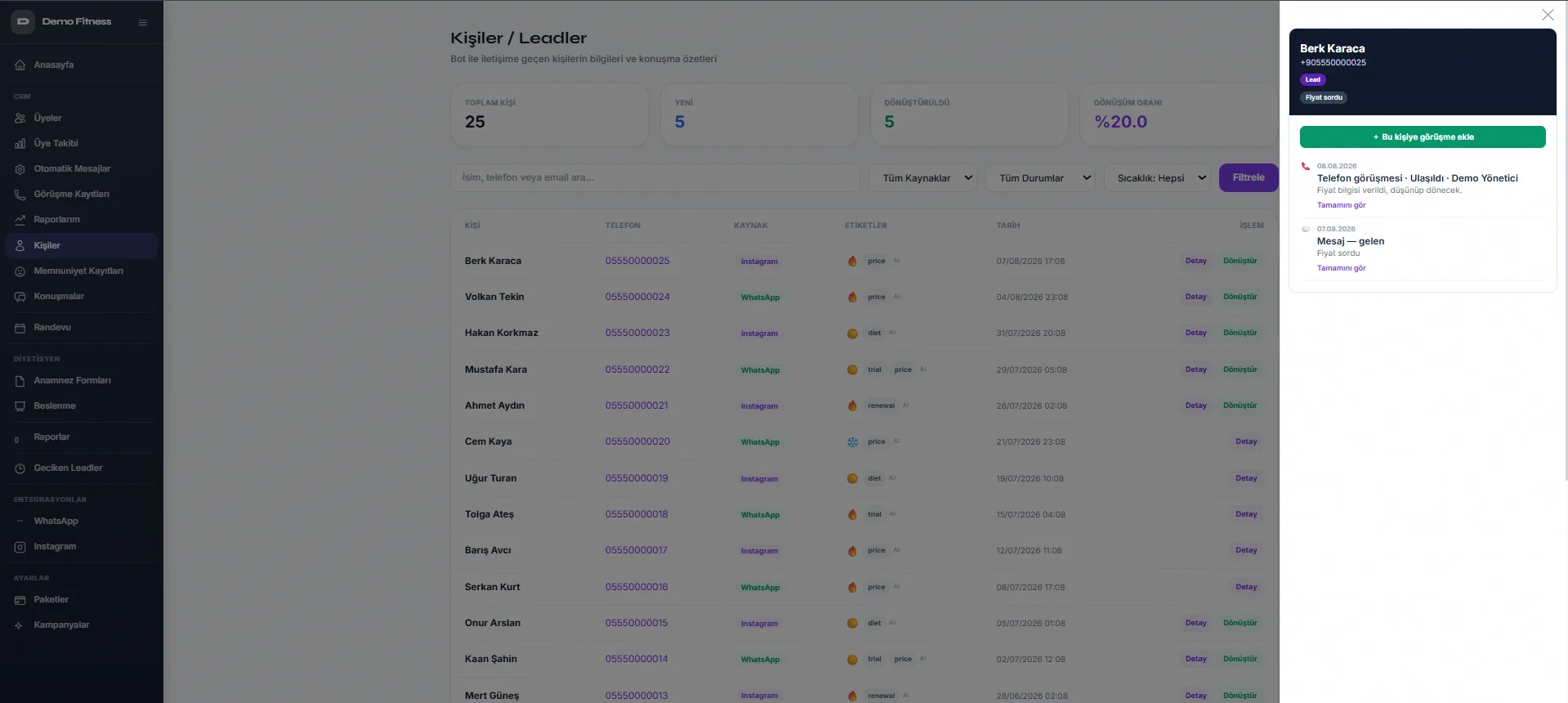Click the Görüşme Kayıtları phone icon
Screen dimensions: 1568x703
click(20, 195)
